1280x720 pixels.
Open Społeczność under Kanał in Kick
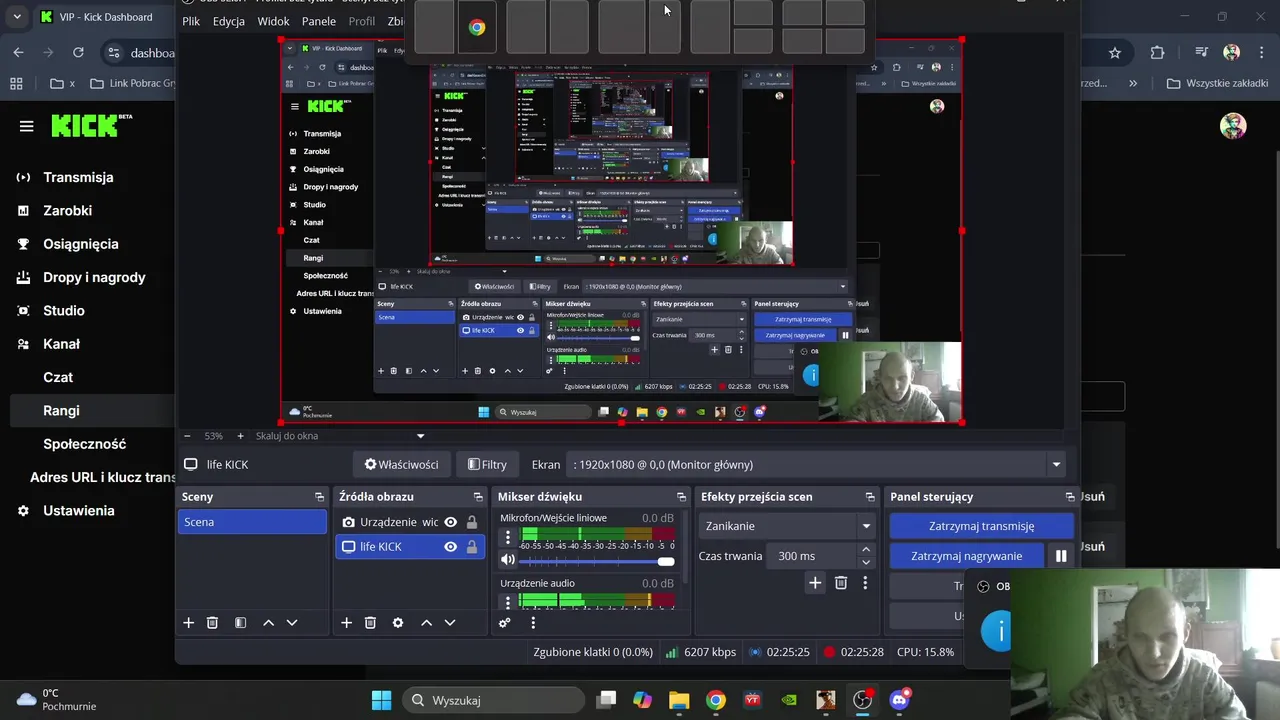[x=84, y=444]
